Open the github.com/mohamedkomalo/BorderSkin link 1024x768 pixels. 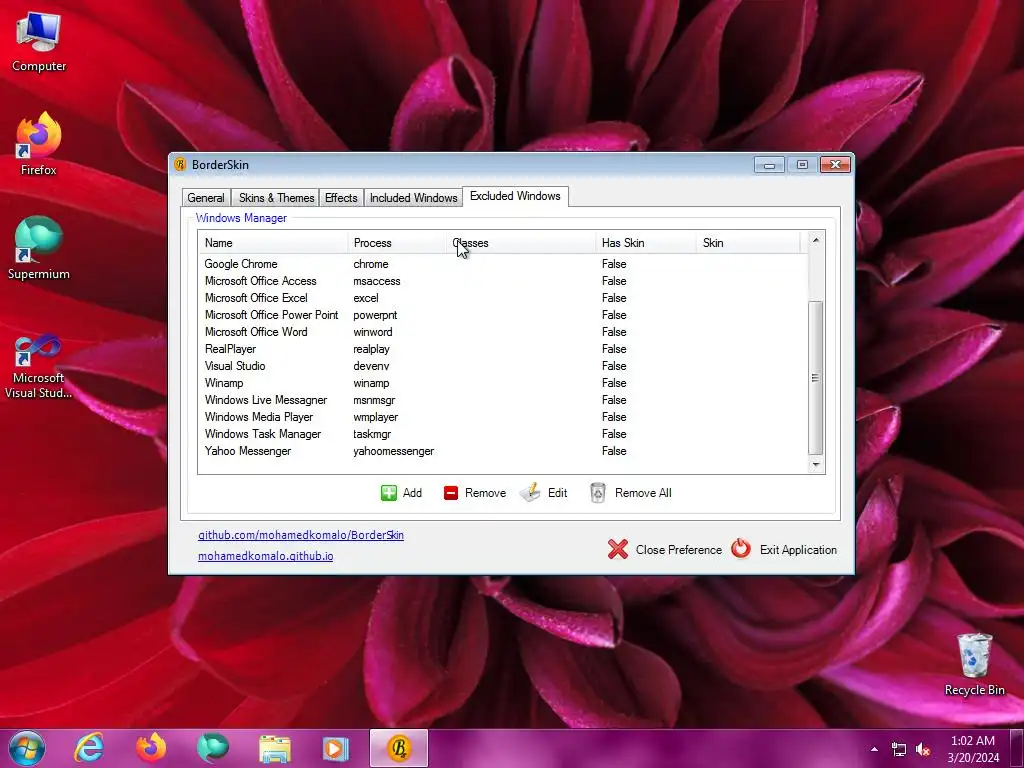301,535
